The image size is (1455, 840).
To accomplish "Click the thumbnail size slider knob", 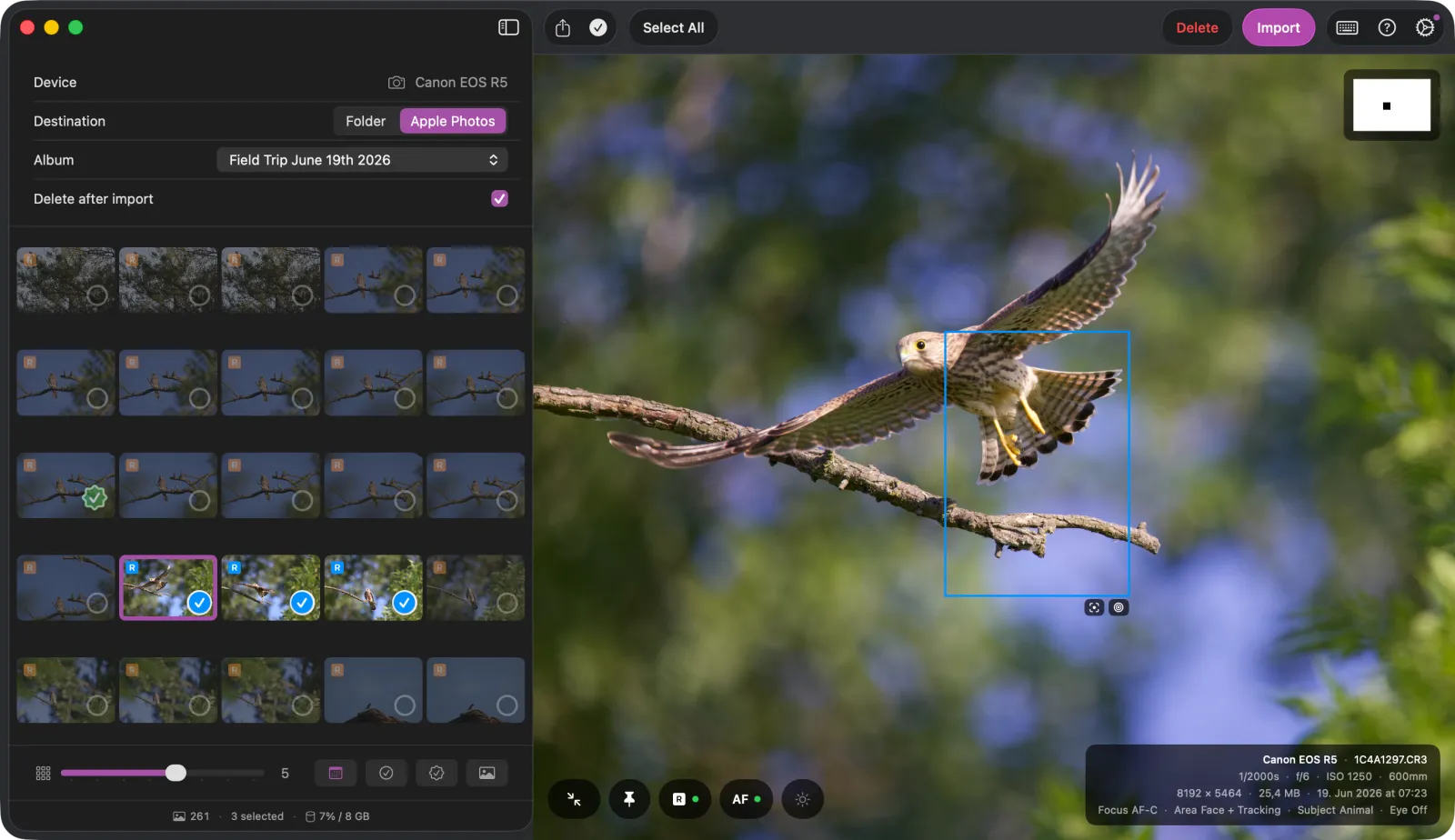I will click(x=176, y=773).
